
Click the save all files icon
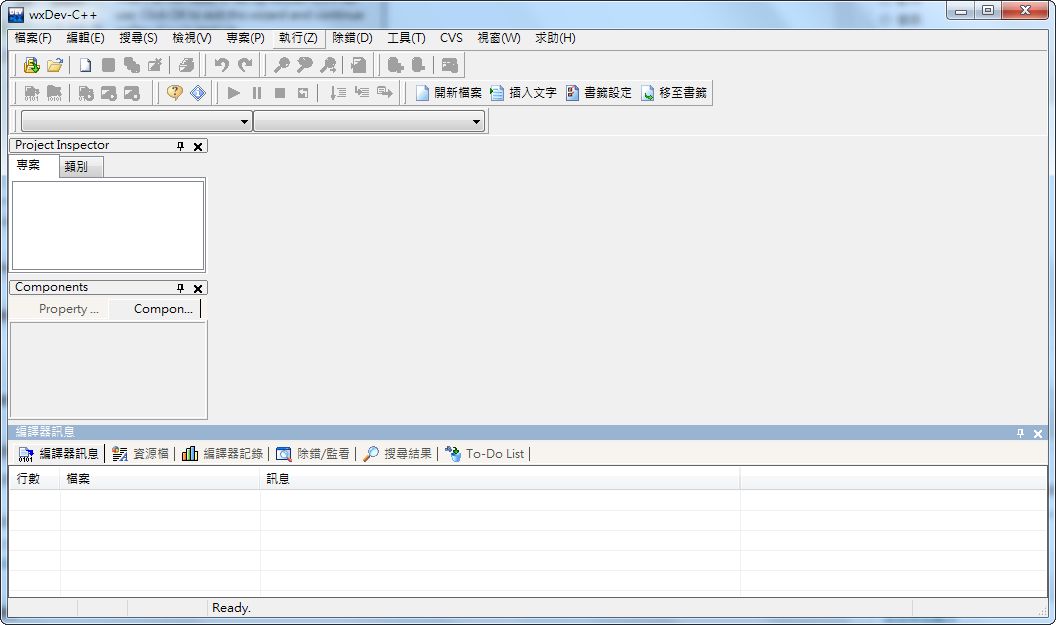point(131,65)
